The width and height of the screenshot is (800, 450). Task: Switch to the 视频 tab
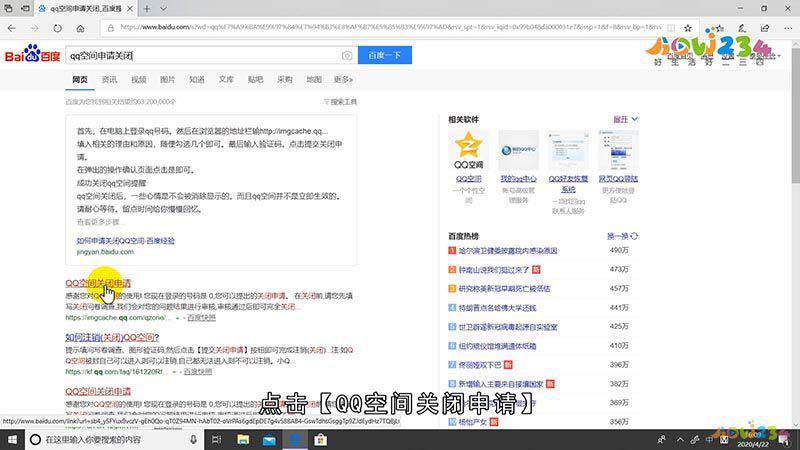click(x=138, y=79)
